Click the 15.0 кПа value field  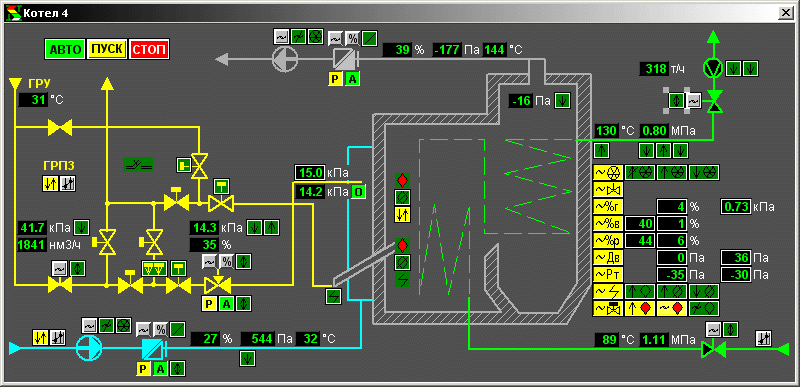pyautogui.click(x=310, y=173)
